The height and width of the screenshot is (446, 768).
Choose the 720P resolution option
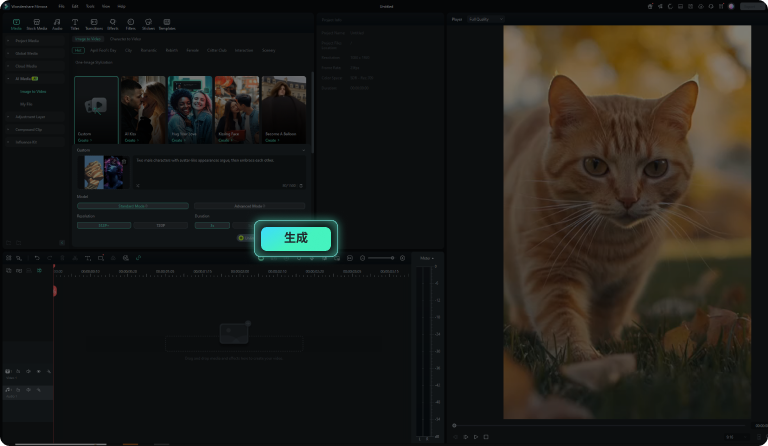point(161,225)
